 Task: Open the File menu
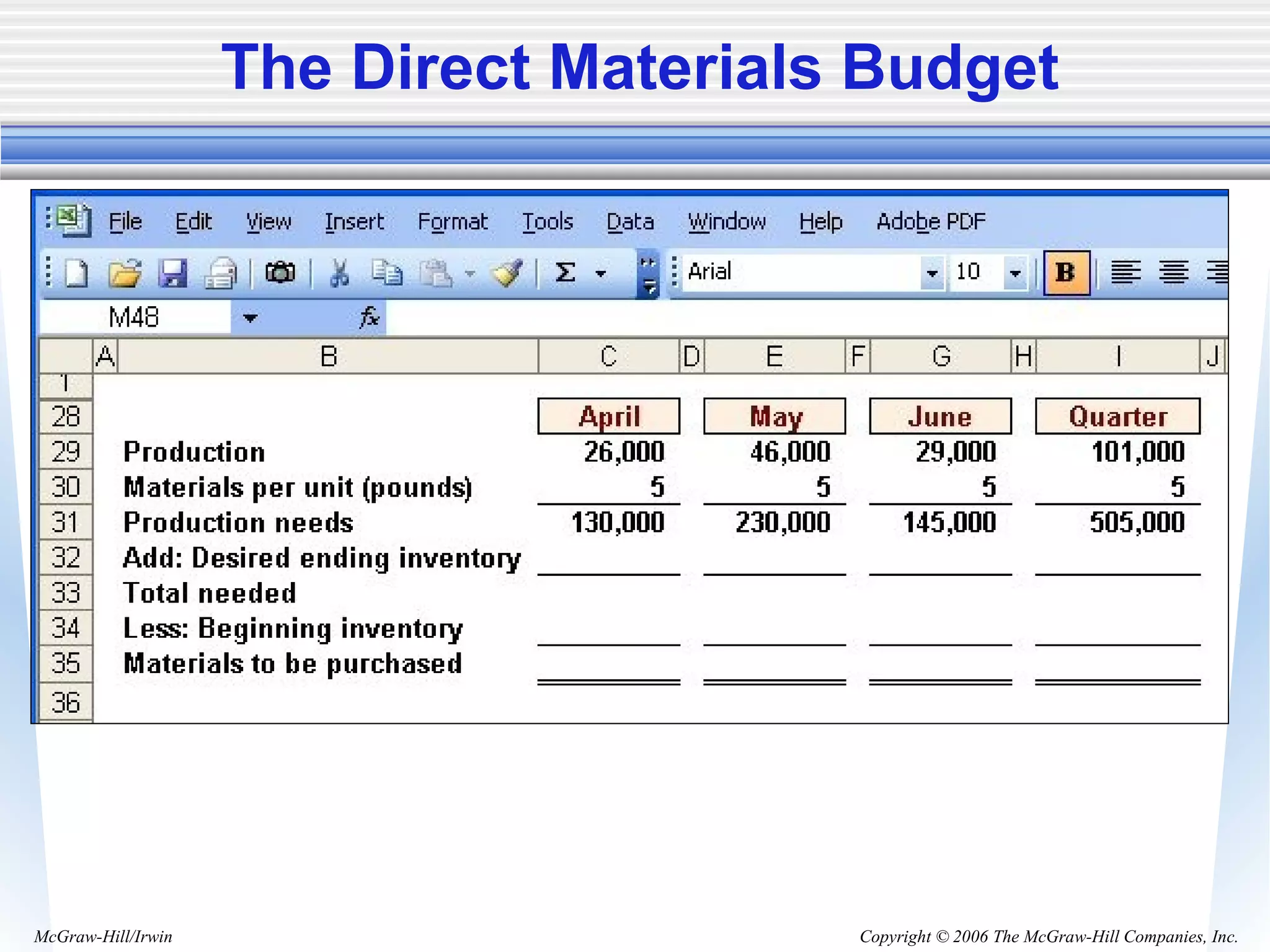[x=125, y=221]
